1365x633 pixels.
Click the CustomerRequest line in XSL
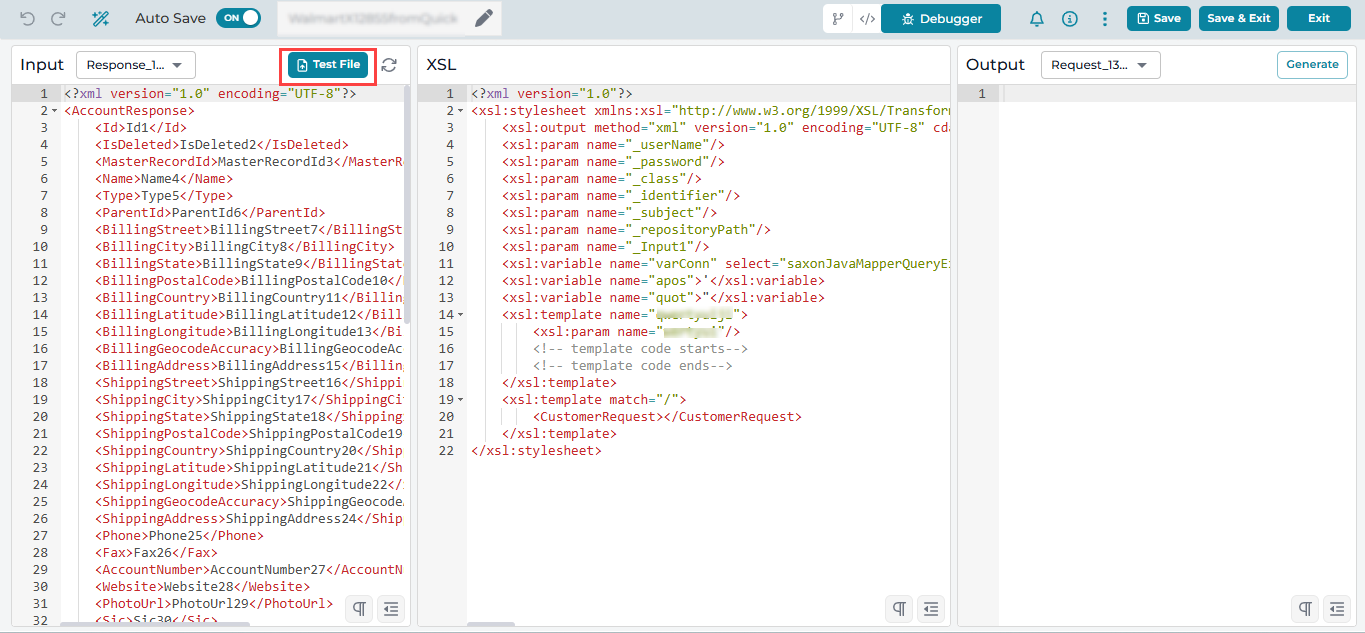667,417
